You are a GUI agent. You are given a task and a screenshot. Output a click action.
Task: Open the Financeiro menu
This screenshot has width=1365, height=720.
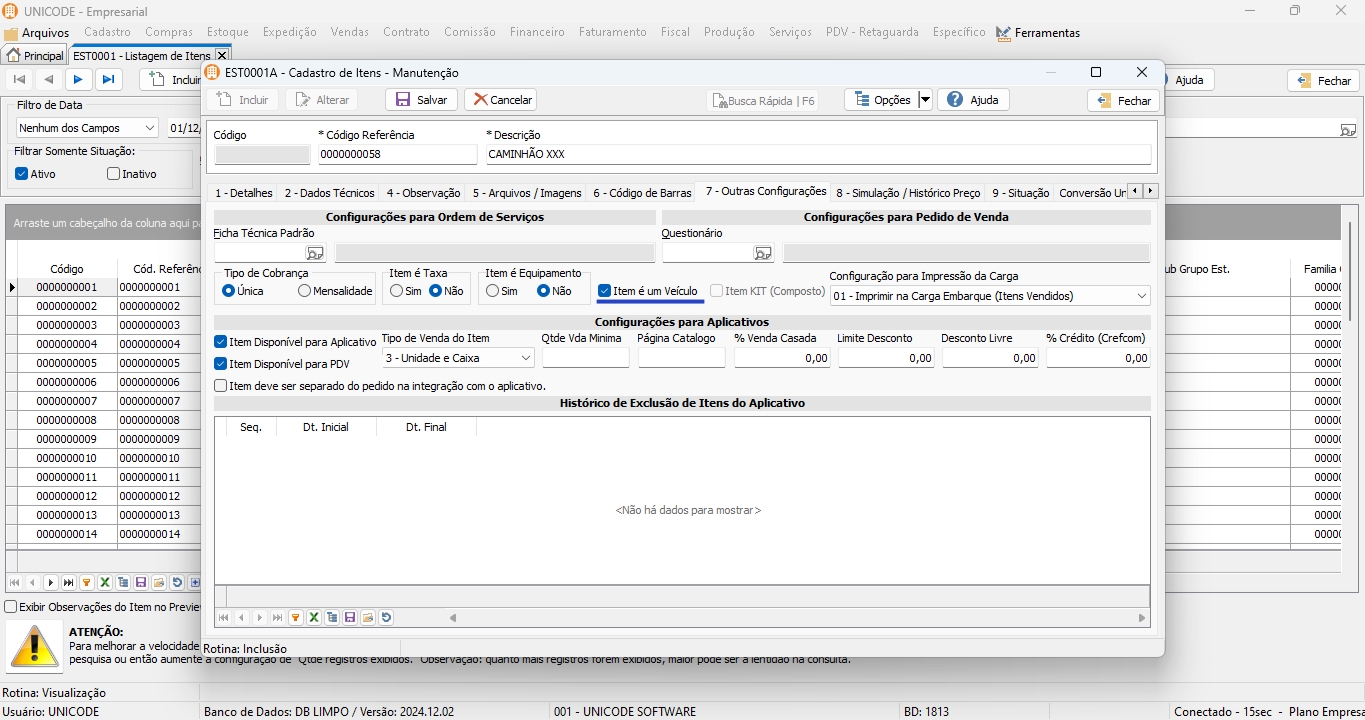(537, 32)
